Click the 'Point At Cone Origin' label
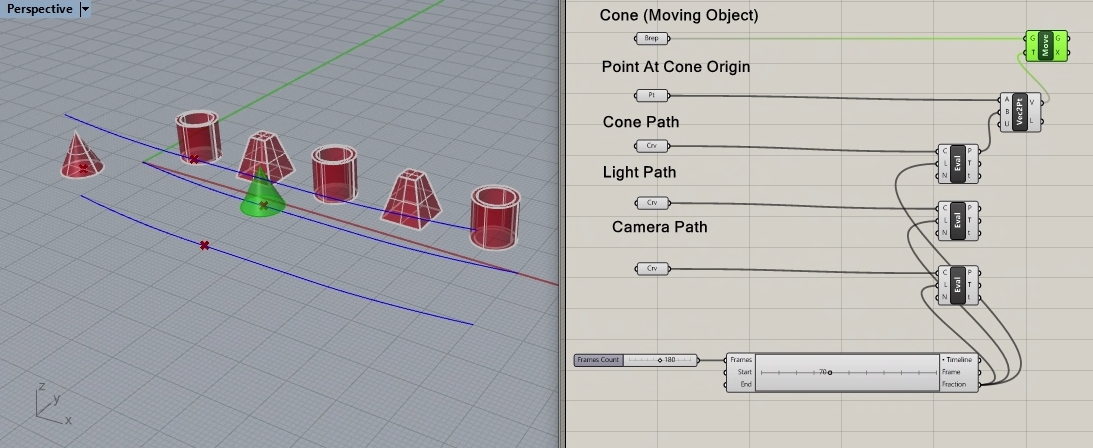Viewport: 1093px width, 448px height. pyautogui.click(x=676, y=67)
